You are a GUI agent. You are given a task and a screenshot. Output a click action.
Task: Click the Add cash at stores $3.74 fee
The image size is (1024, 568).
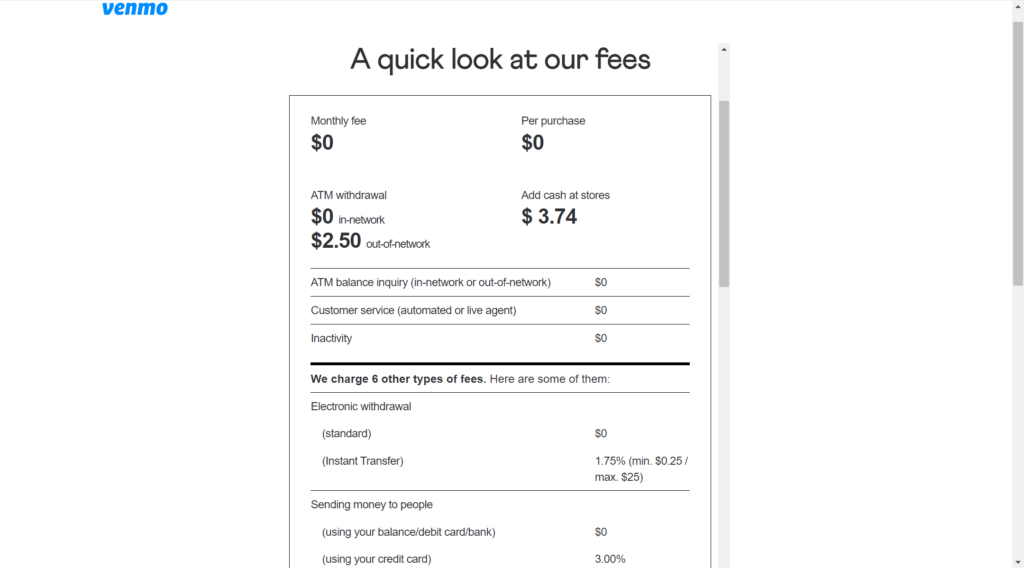click(549, 217)
